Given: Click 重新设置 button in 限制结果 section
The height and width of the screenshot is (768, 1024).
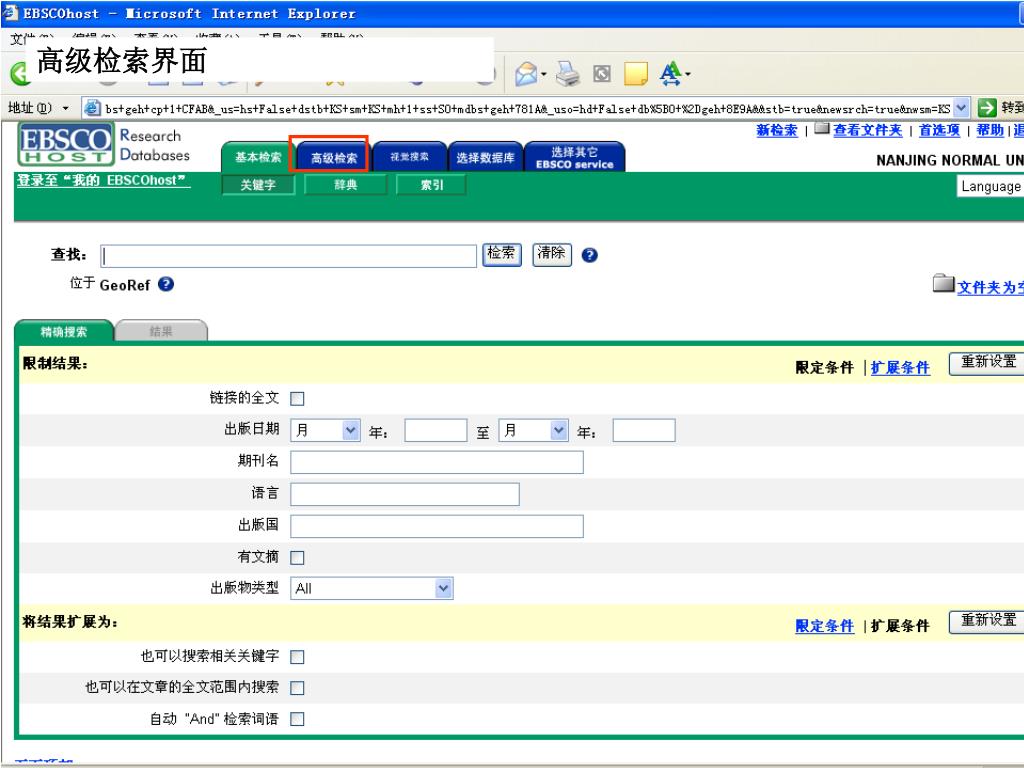Looking at the screenshot, I should click(x=987, y=363).
